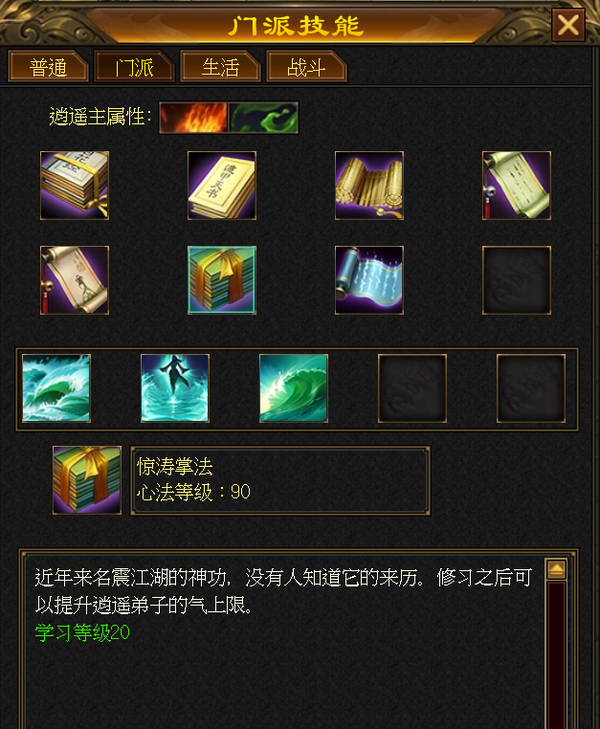Screen dimensions: 600x729
Task: Switch to the 门派 tab
Action: coord(134,67)
